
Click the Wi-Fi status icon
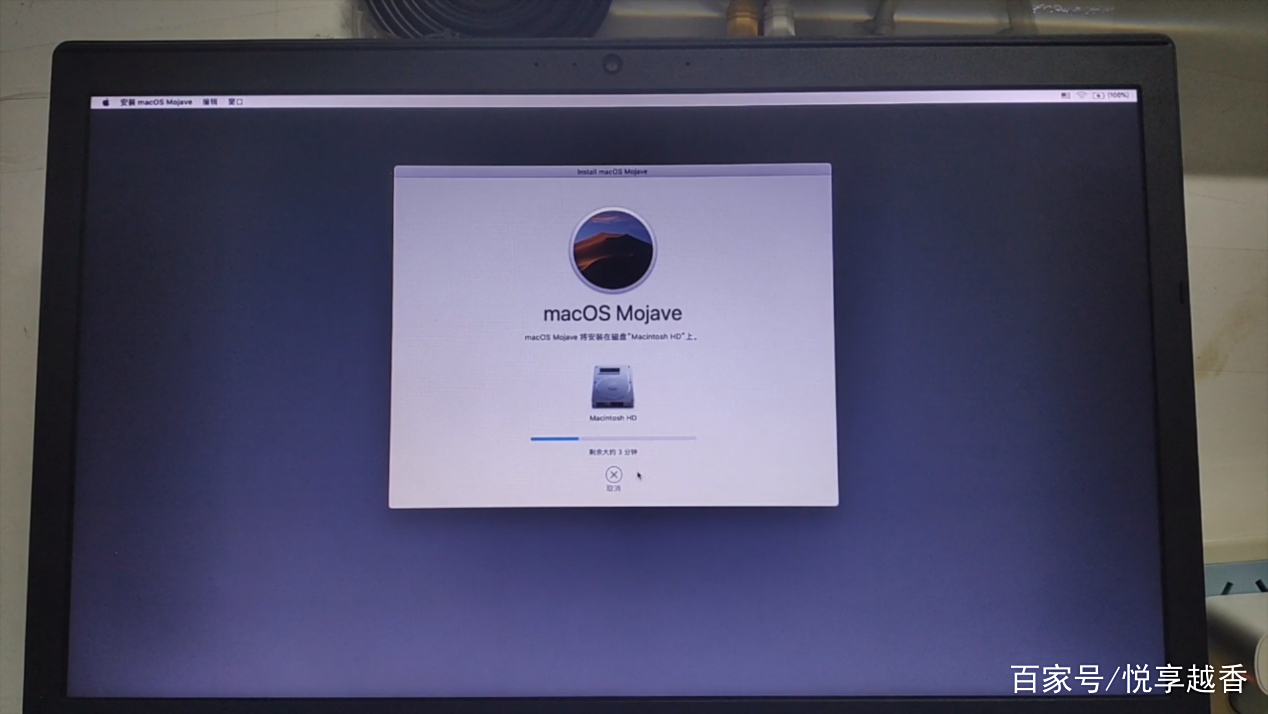pyautogui.click(x=1081, y=95)
